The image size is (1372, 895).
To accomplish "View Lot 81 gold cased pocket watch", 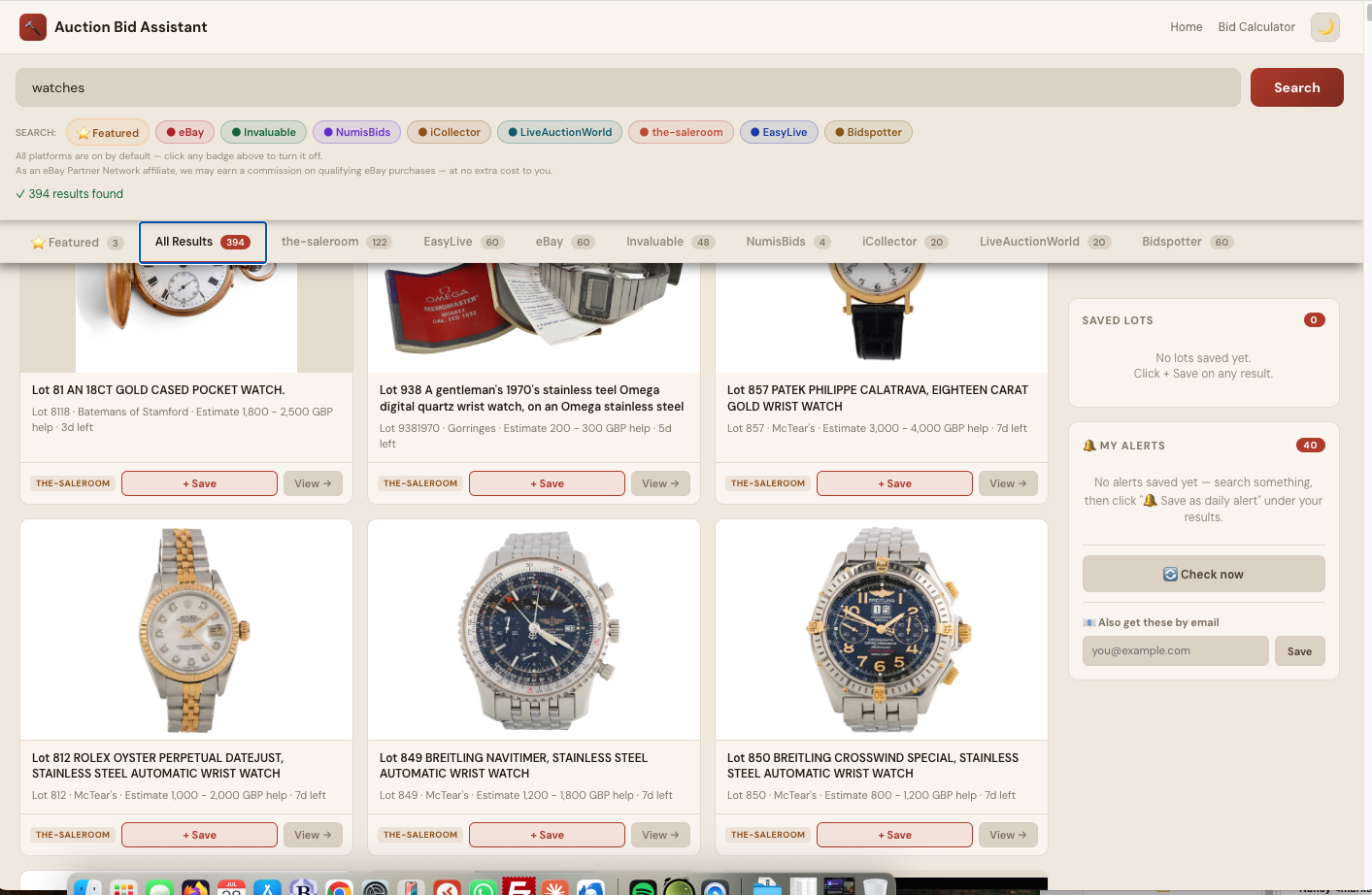I will click(313, 483).
